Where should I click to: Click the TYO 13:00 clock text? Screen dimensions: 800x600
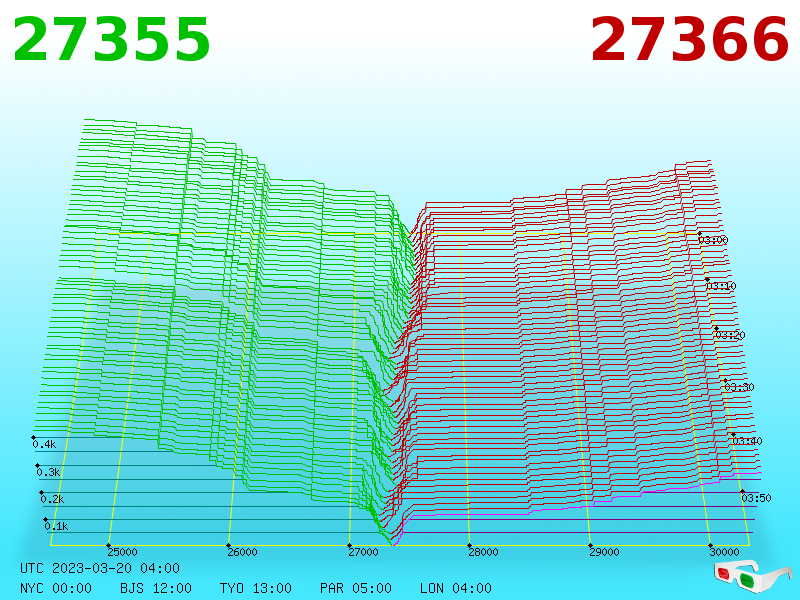pos(256,588)
